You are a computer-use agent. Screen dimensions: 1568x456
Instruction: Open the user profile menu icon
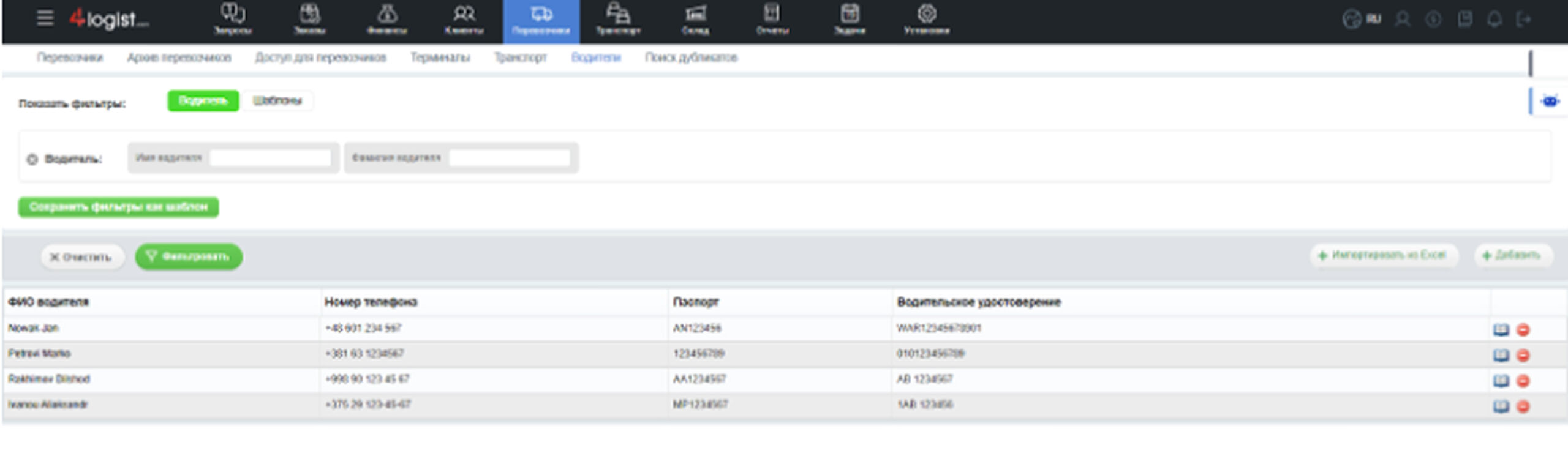coord(1403,20)
